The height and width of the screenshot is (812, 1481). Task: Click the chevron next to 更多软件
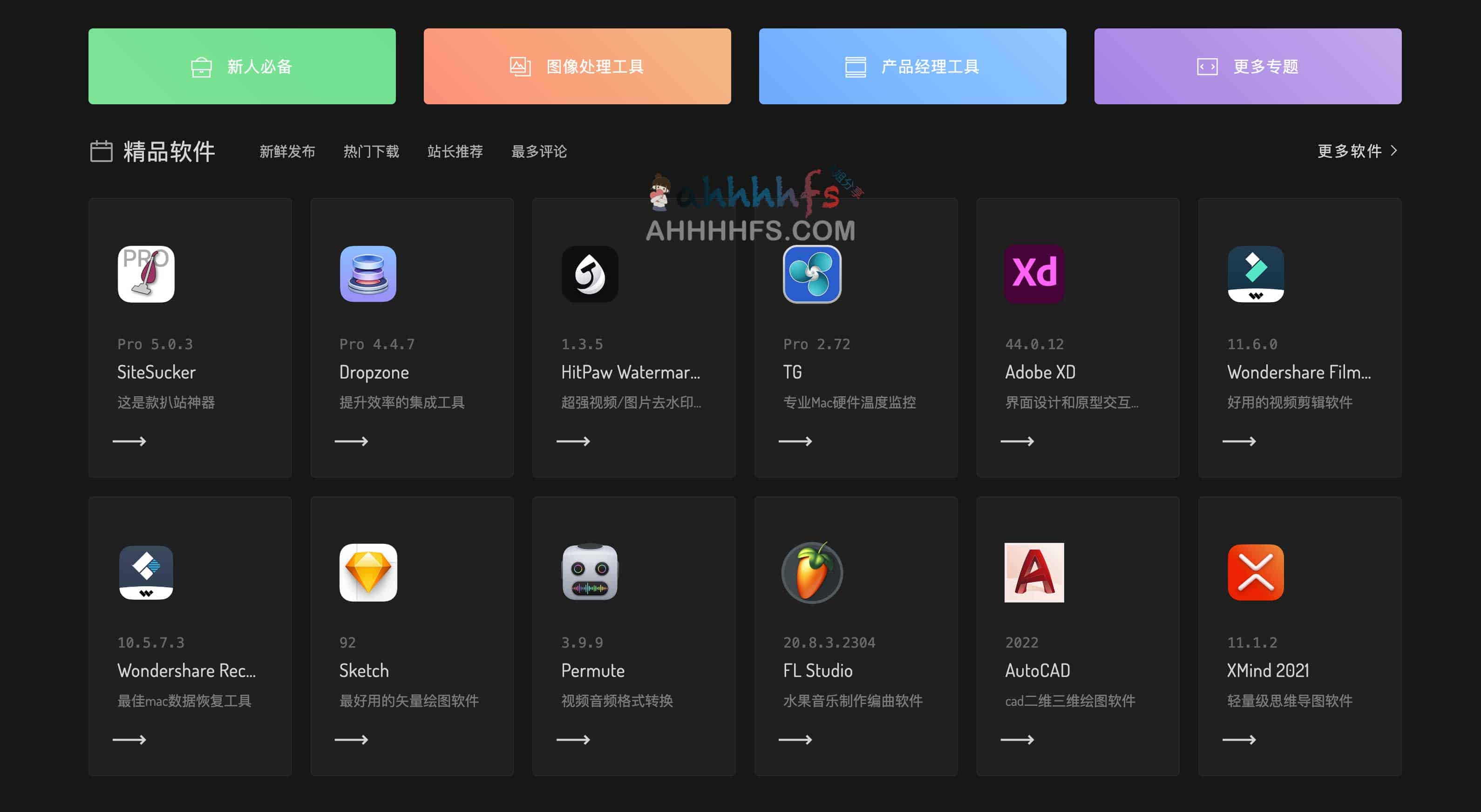coord(1394,150)
